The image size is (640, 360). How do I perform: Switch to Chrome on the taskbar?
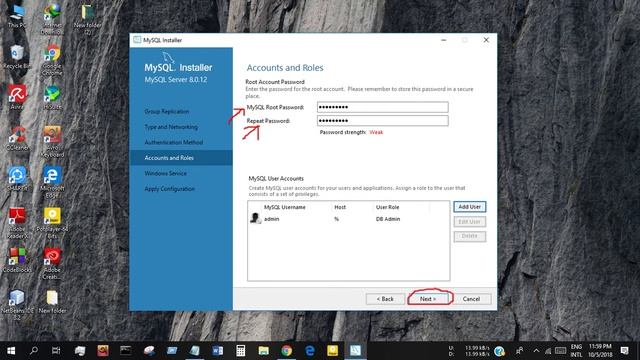coord(287,351)
